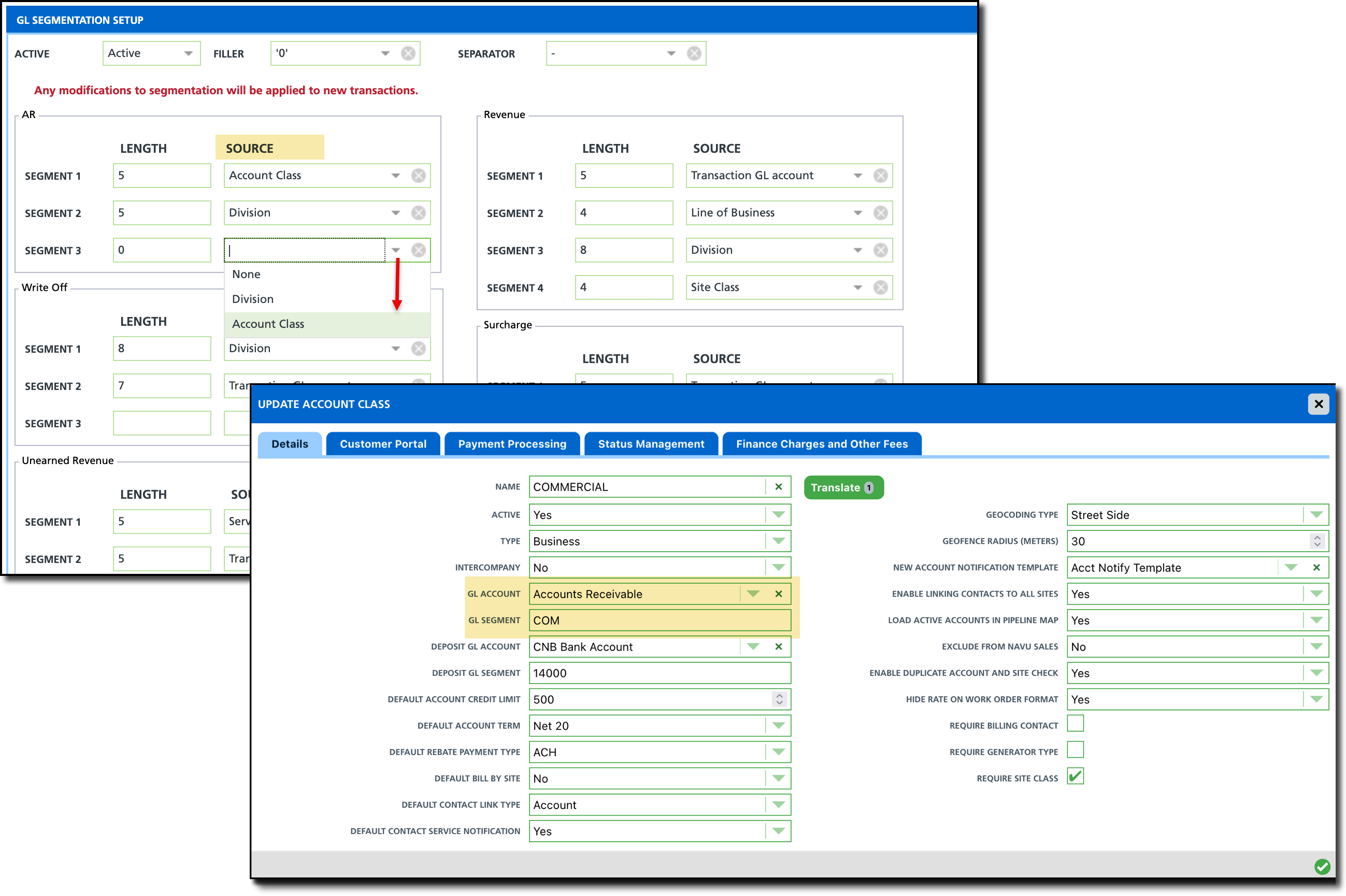Choose Account Class from dropdown list

coord(268,324)
